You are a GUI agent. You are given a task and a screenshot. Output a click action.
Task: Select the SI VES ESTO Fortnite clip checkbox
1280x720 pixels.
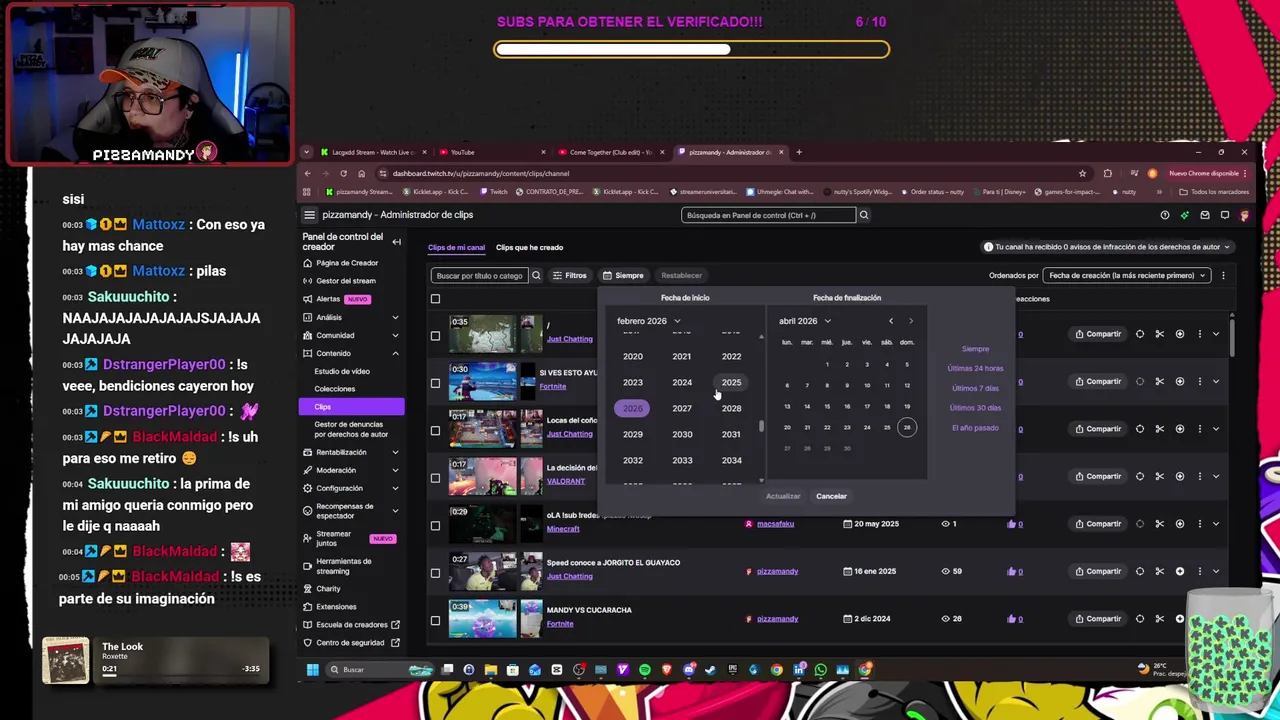[435, 383]
